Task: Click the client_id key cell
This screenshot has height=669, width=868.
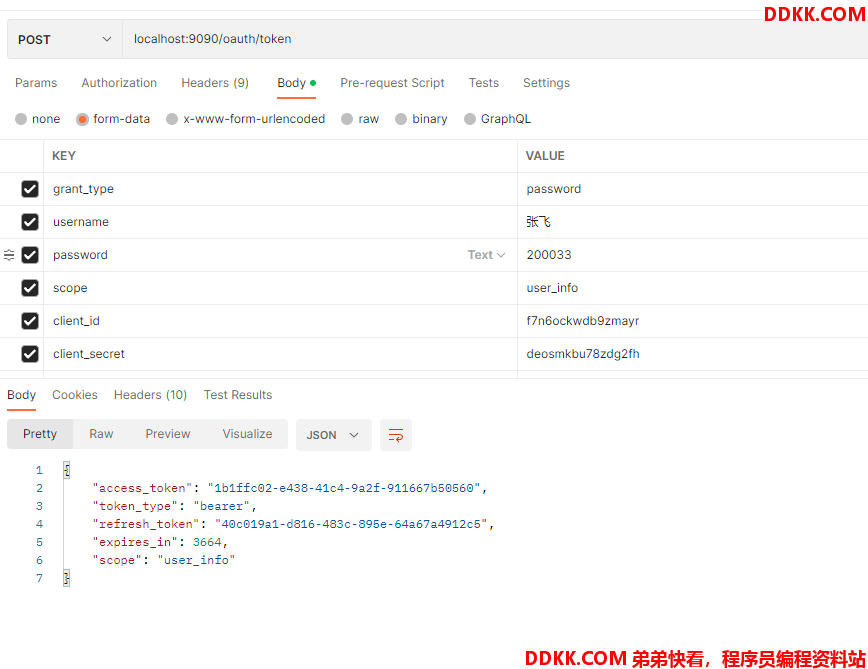Action: (280, 321)
